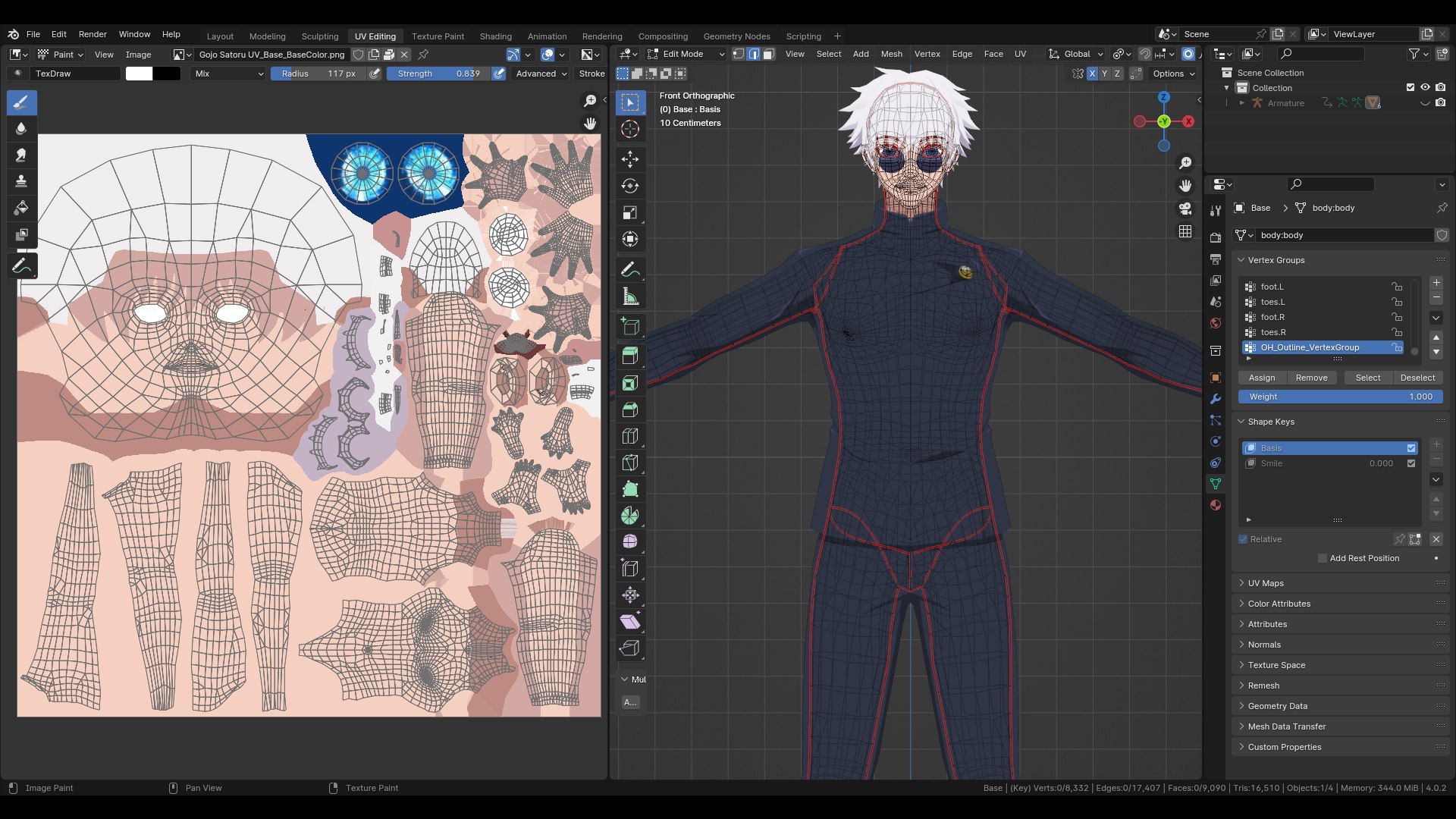Viewport: 1456px width, 819px height.
Task: Adjust the brush Strength slider
Action: click(438, 74)
